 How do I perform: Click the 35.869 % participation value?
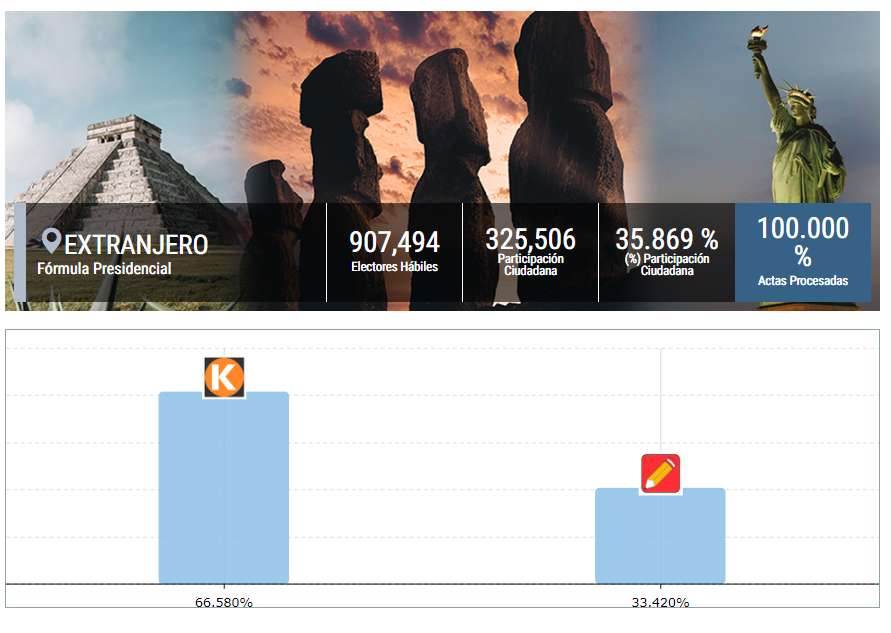click(x=666, y=240)
